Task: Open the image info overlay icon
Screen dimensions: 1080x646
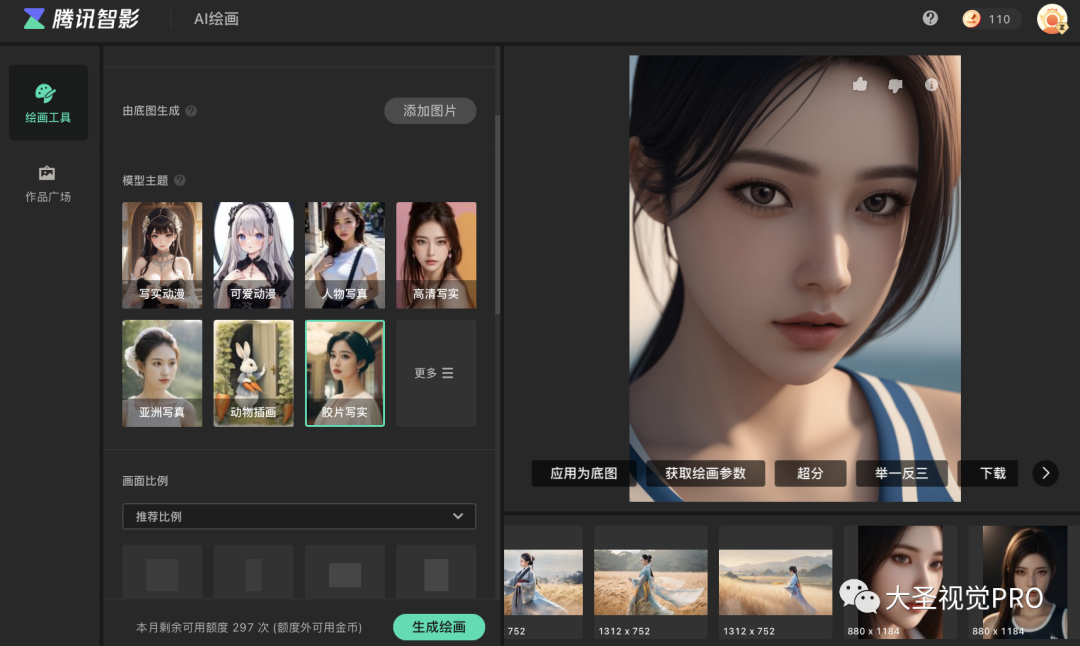Action: tap(931, 85)
